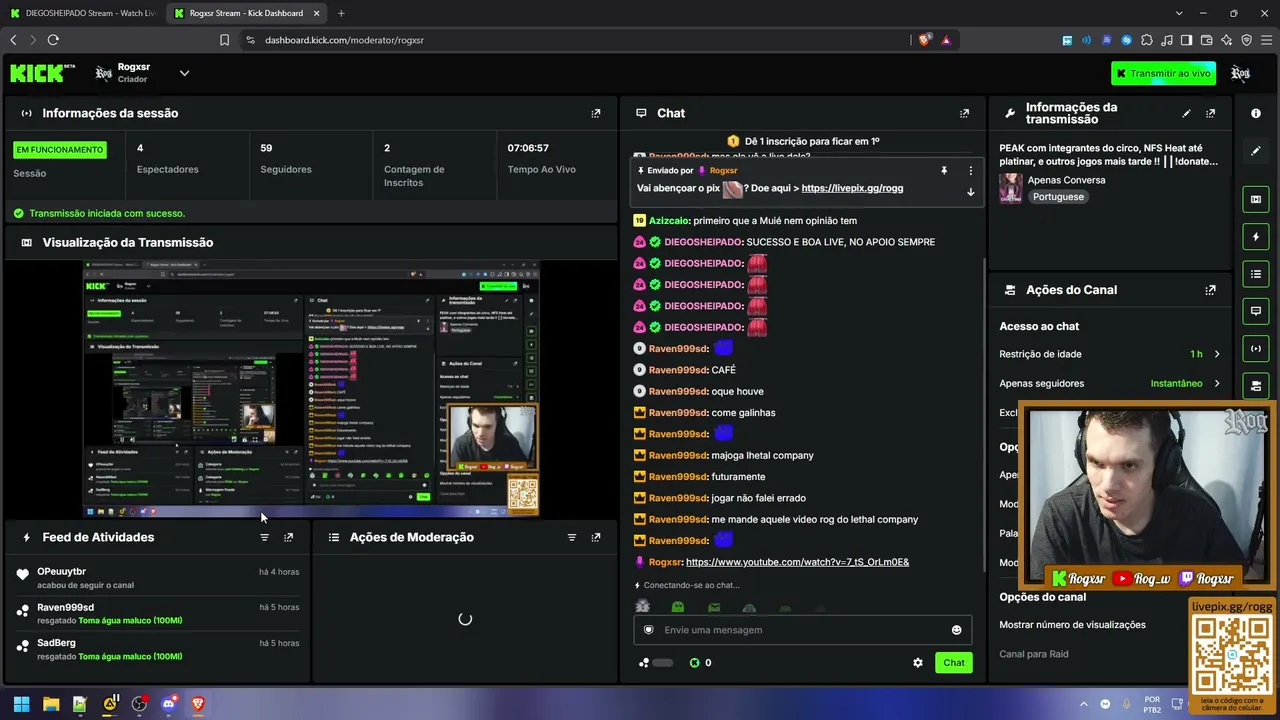Pop out the Informações da sessão panel
The height and width of the screenshot is (720, 1280).
coord(596,113)
